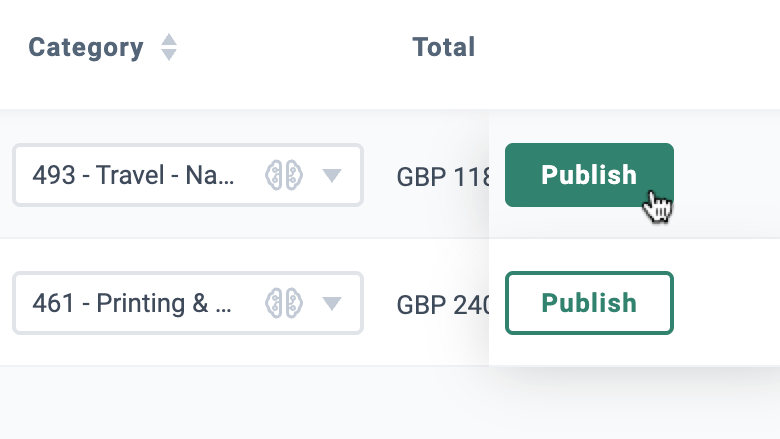
Task: Publish the 493 - Travel expense
Action: (x=589, y=175)
